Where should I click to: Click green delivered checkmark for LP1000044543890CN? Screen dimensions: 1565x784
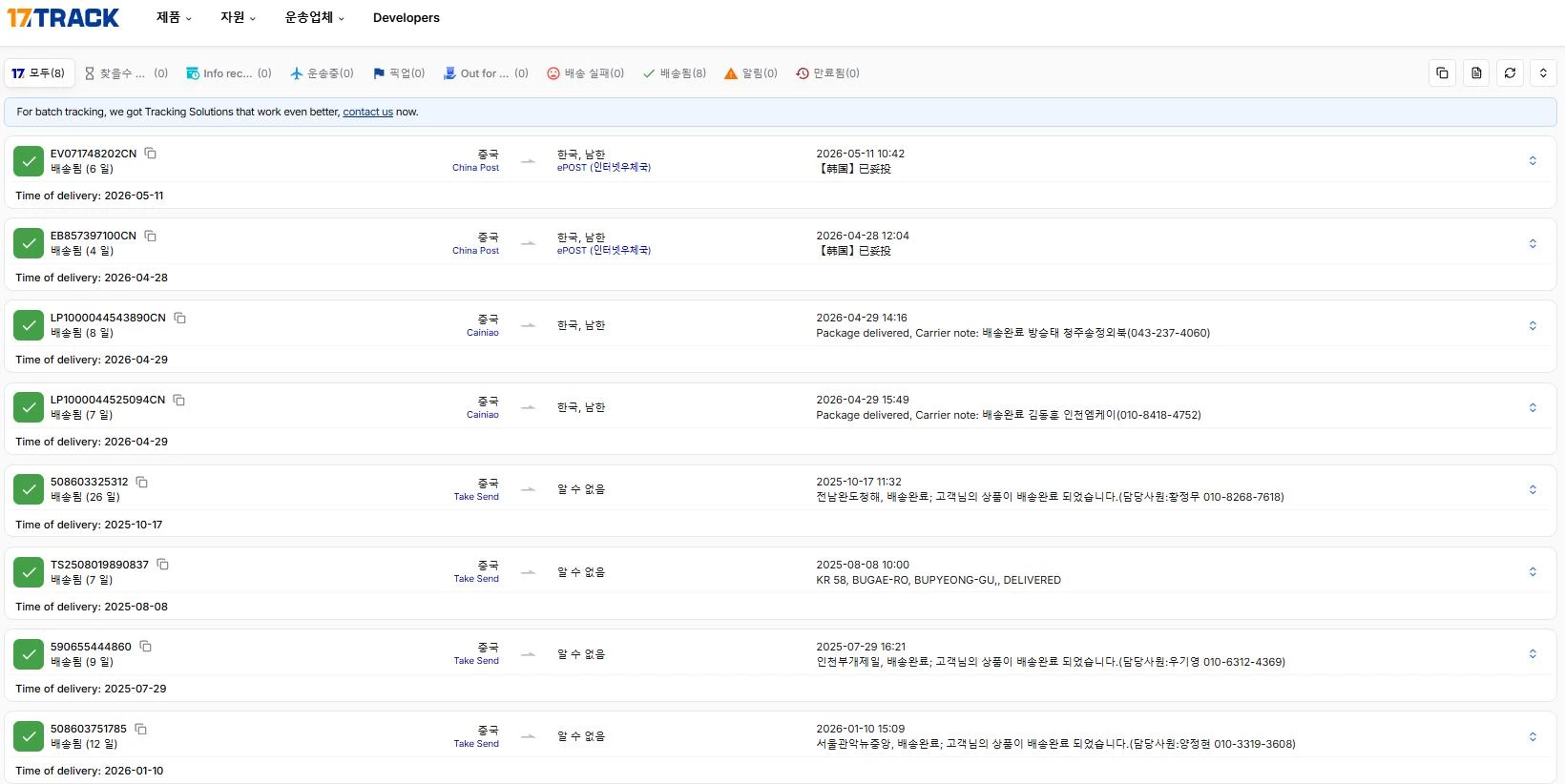[x=29, y=325]
